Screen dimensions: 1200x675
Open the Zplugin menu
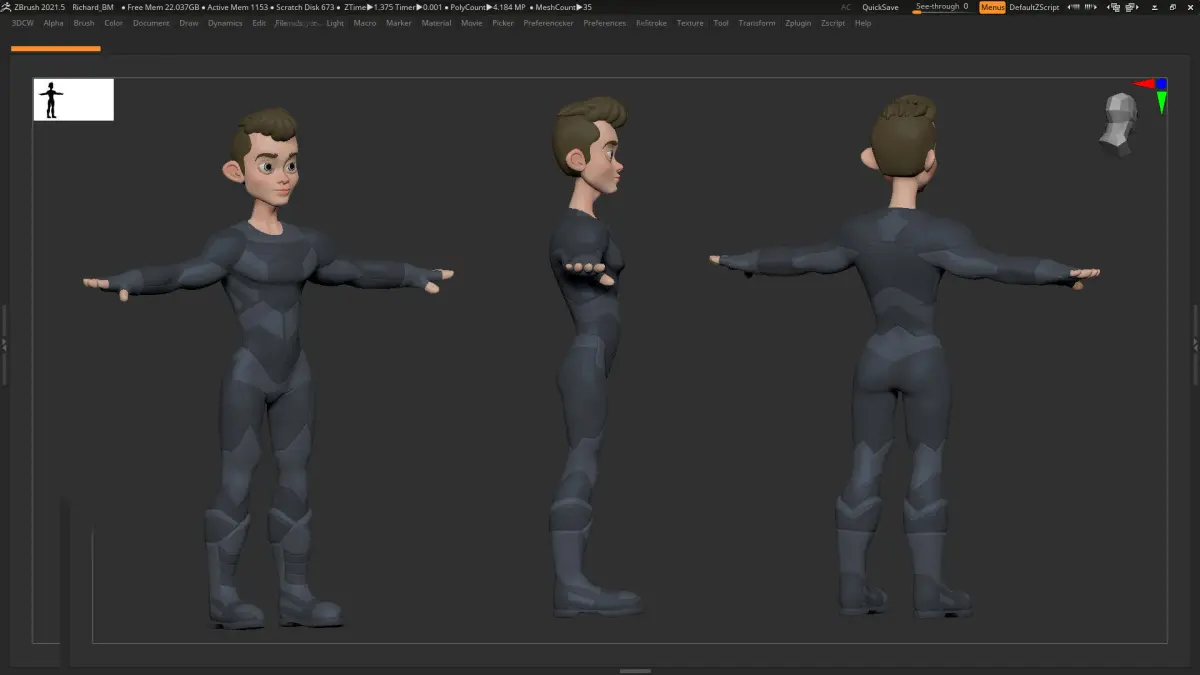point(799,23)
